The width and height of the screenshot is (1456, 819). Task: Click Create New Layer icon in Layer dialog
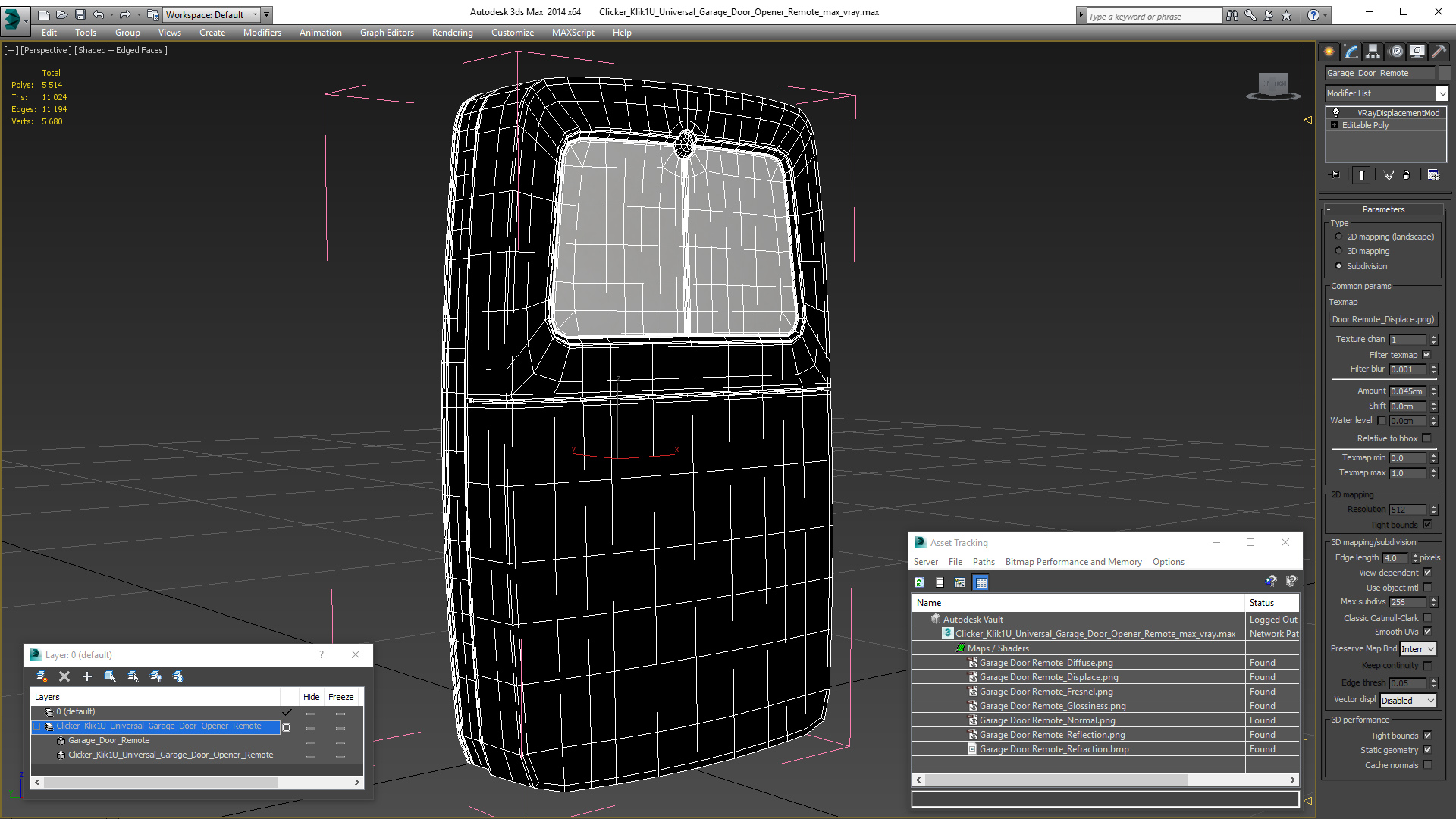click(x=42, y=676)
